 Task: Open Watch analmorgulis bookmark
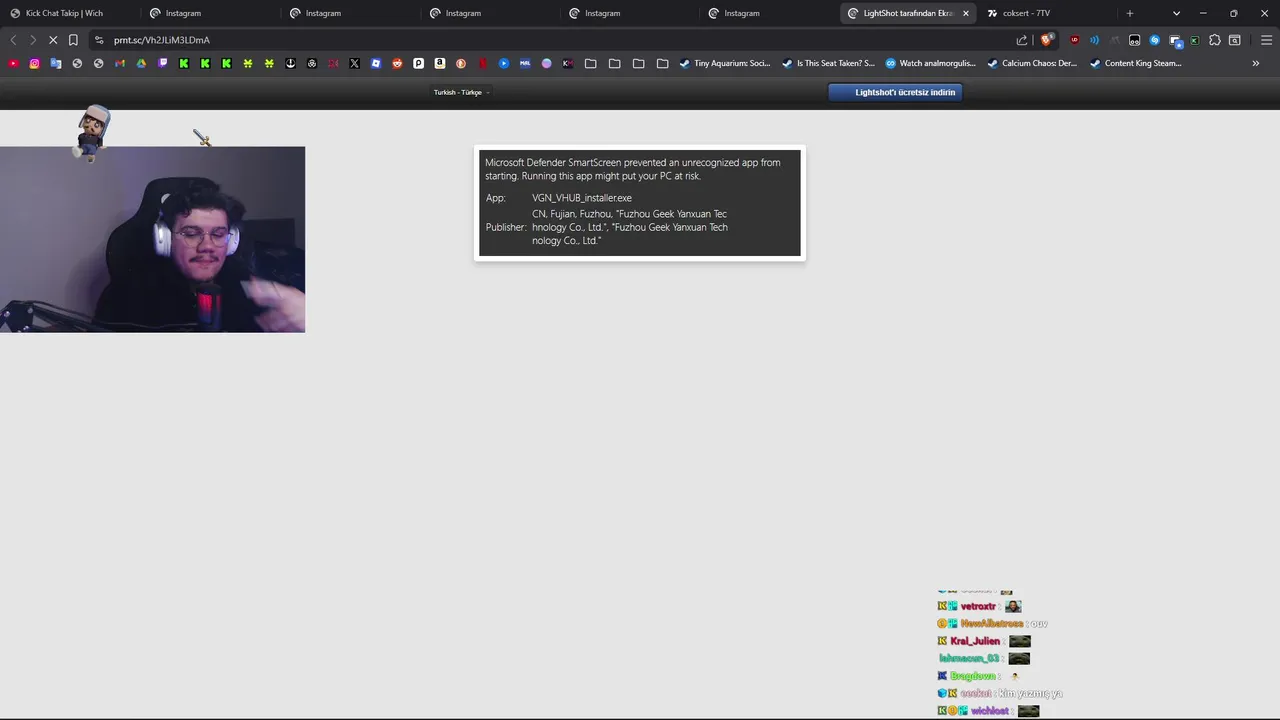[931, 63]
